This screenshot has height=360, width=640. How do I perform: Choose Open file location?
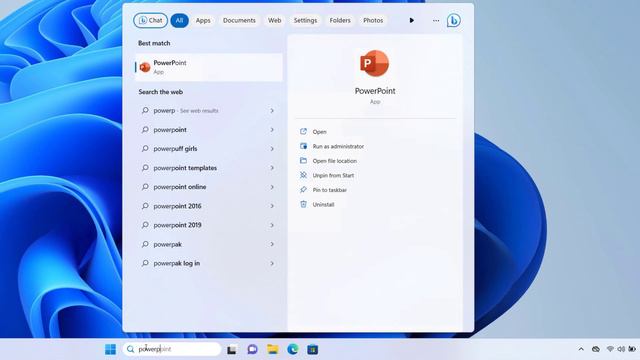tap(334, 161)
